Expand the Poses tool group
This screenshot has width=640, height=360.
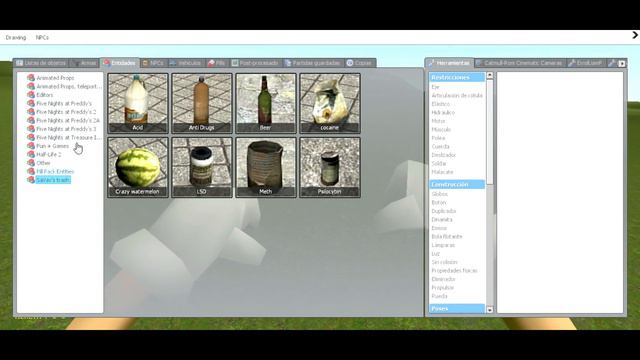457,309
